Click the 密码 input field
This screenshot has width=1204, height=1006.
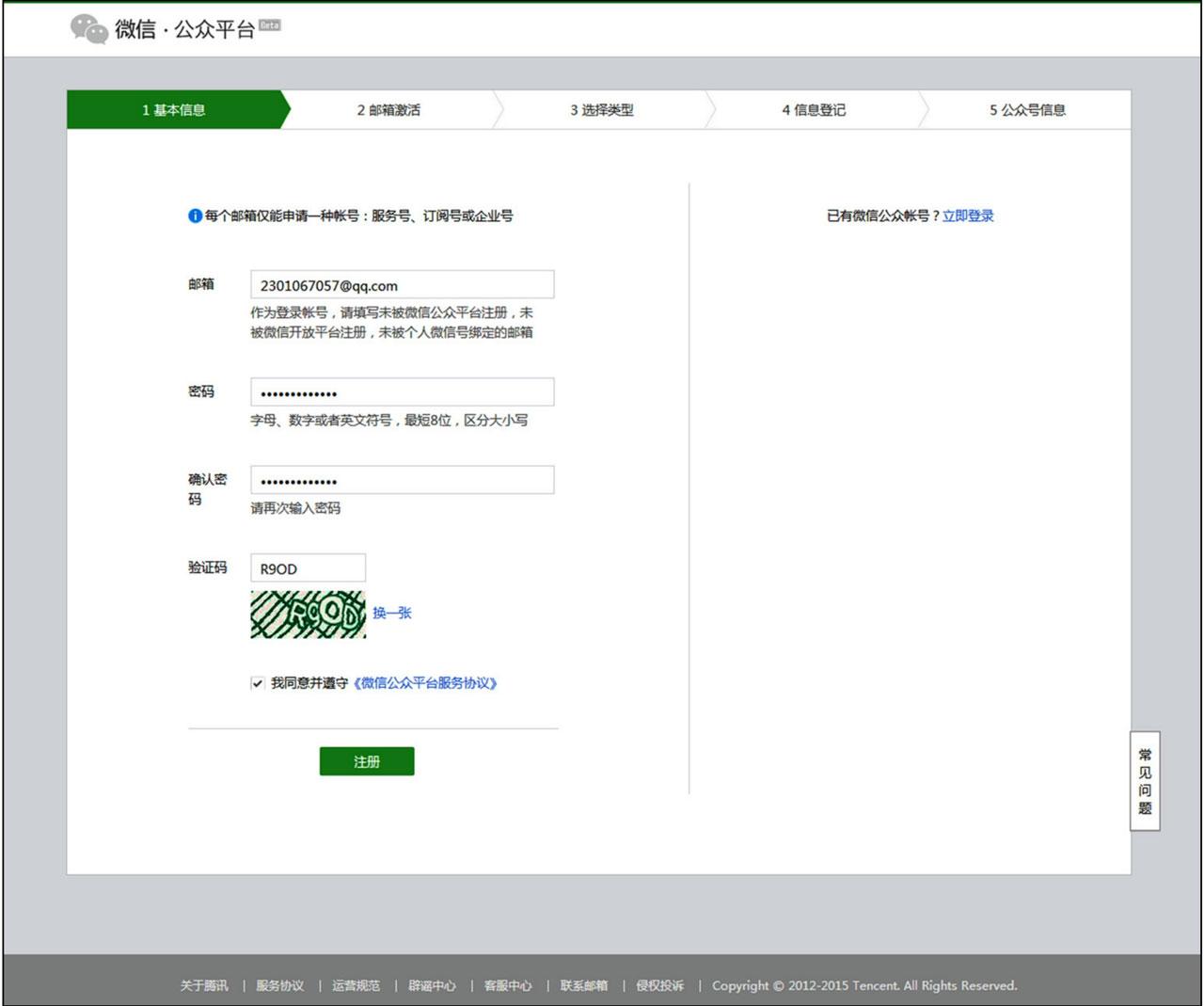coord(402,392)
